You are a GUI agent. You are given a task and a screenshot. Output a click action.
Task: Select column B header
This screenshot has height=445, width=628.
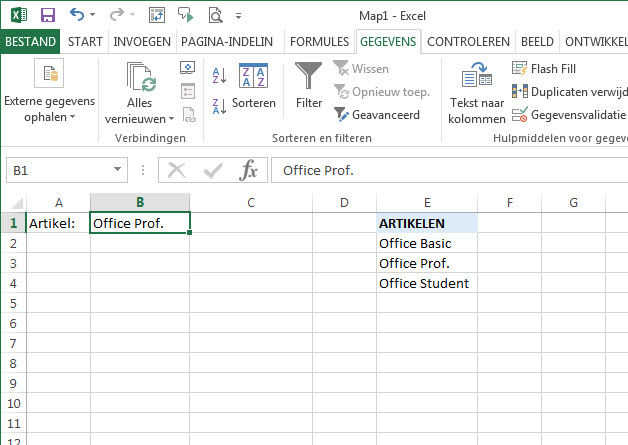140,203
